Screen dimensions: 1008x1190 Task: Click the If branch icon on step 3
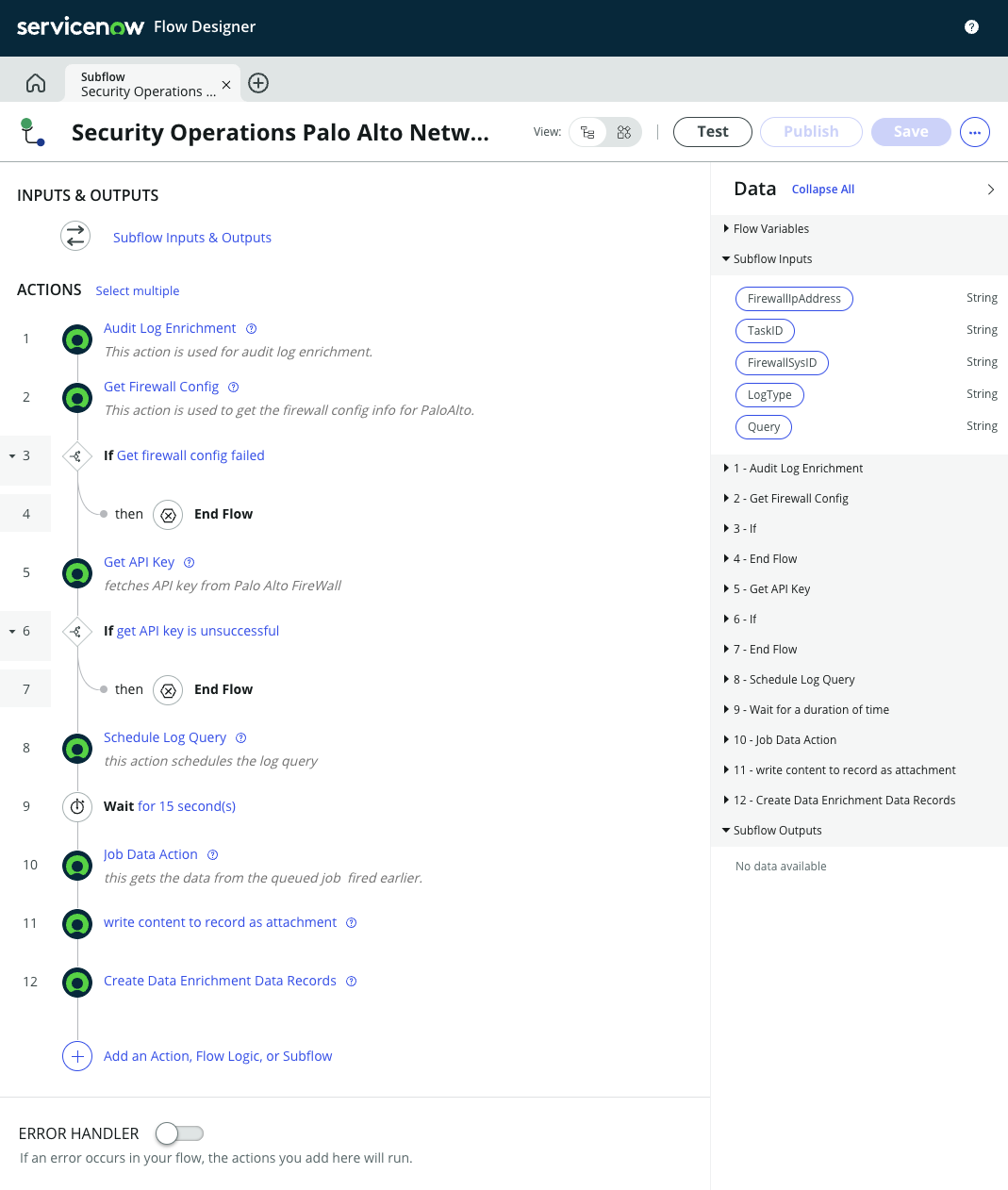(x=76, y=456)
